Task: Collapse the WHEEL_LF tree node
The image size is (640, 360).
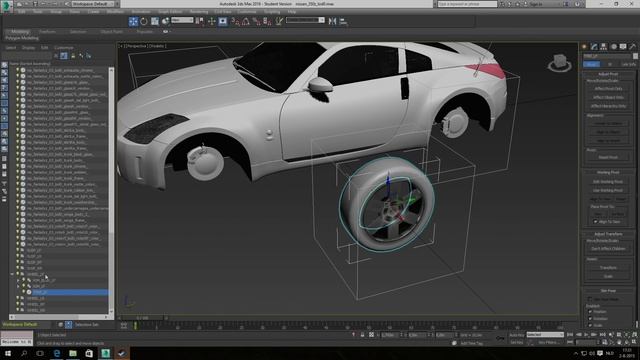Action: coord(12,274)
